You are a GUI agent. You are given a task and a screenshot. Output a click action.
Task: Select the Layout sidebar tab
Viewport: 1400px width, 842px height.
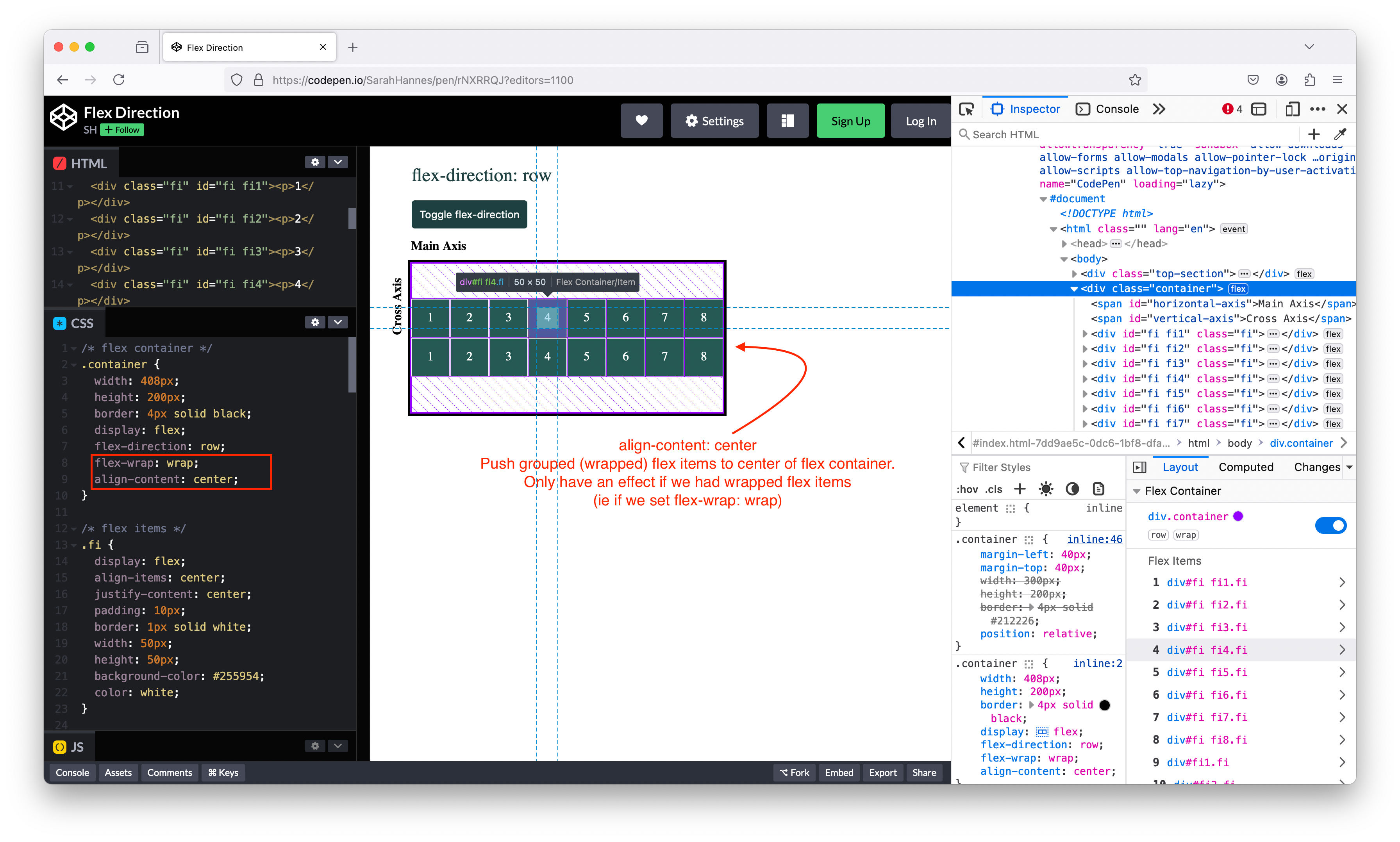click(1180, 467)
